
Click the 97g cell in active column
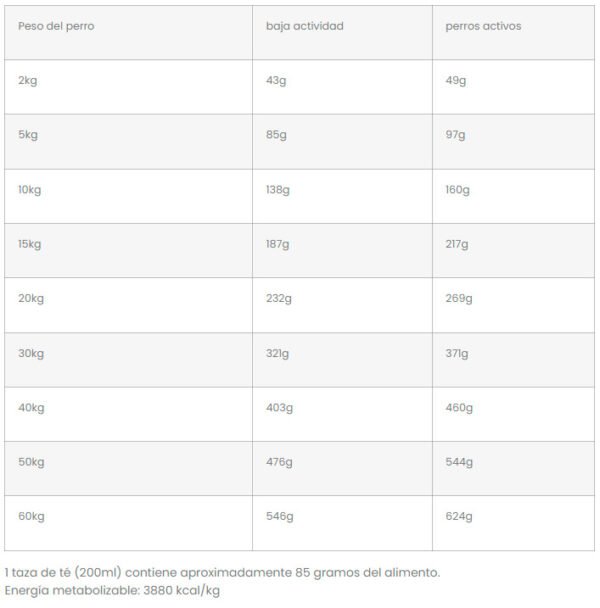tap(514, 142)
